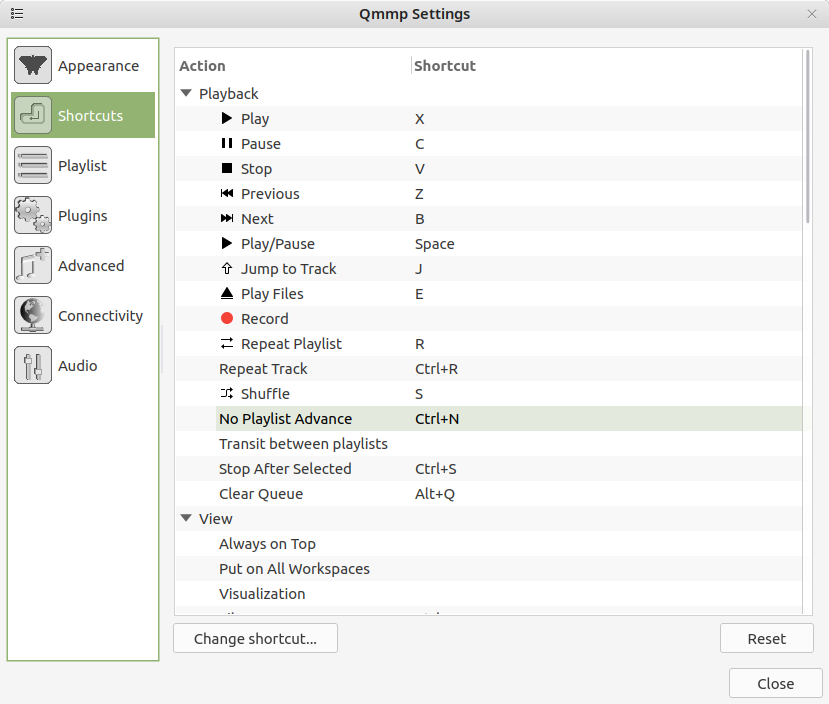This screenshot has width=829, height=704.
Task: Click the Change shortcut... button
Action: pyautogui.click(x=255, y=638)
